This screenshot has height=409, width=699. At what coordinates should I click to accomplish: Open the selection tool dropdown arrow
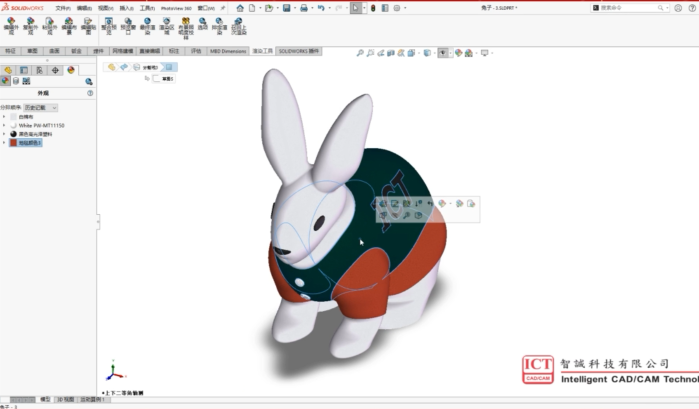(x=364, y=8)
